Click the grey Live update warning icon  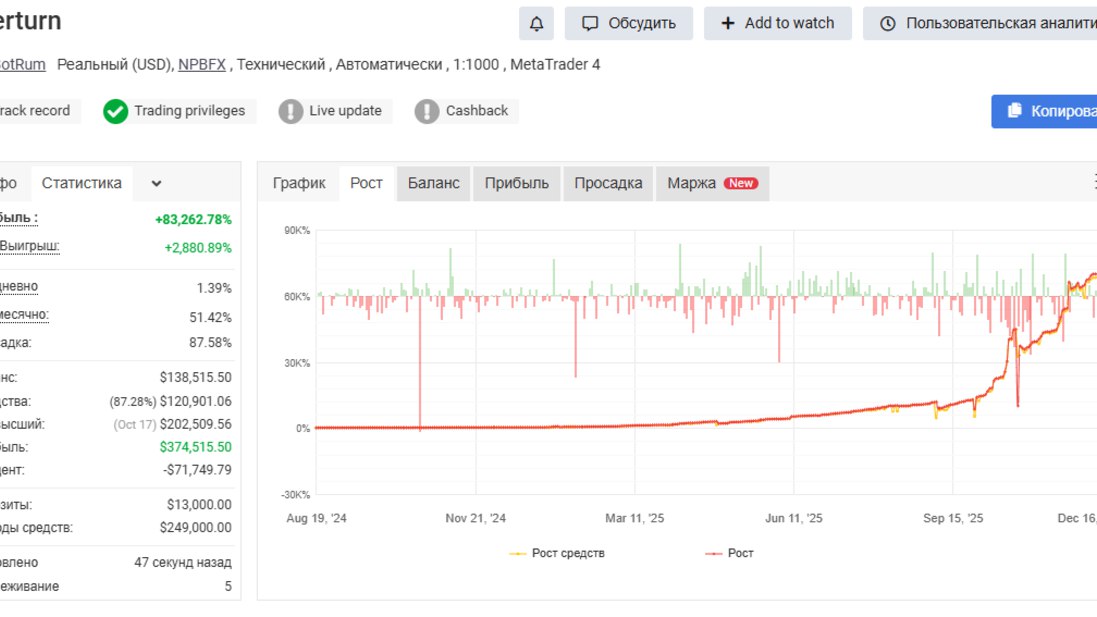(290, 111)
